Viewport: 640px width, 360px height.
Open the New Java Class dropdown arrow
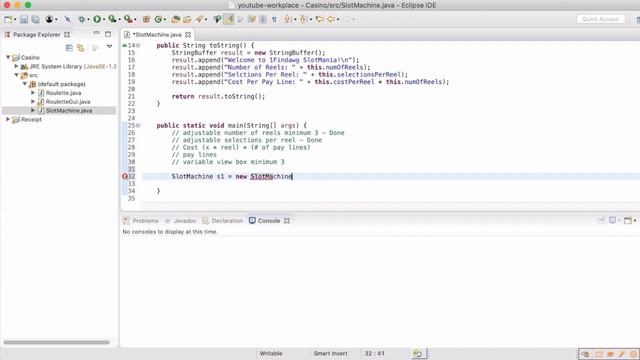(x=165, y=20)
